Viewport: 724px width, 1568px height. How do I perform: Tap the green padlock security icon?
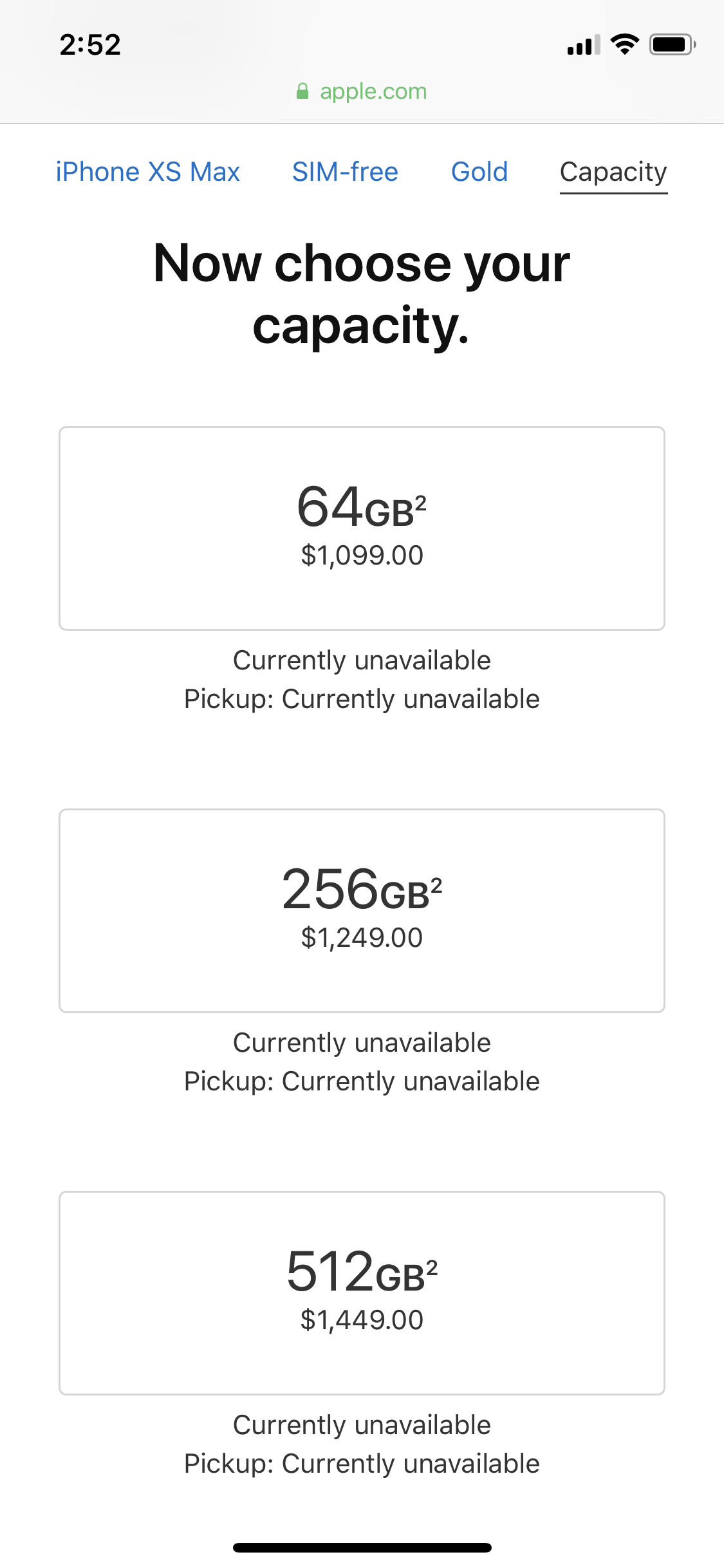tap(302, 91)
